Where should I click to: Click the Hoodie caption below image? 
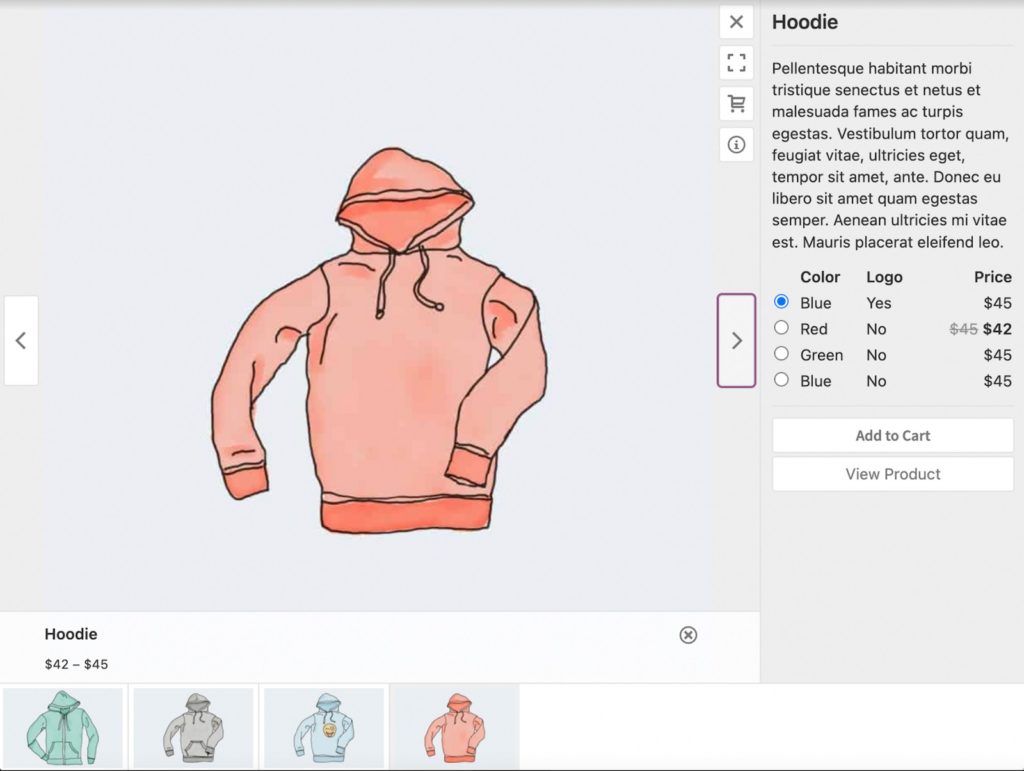(71, 634)
